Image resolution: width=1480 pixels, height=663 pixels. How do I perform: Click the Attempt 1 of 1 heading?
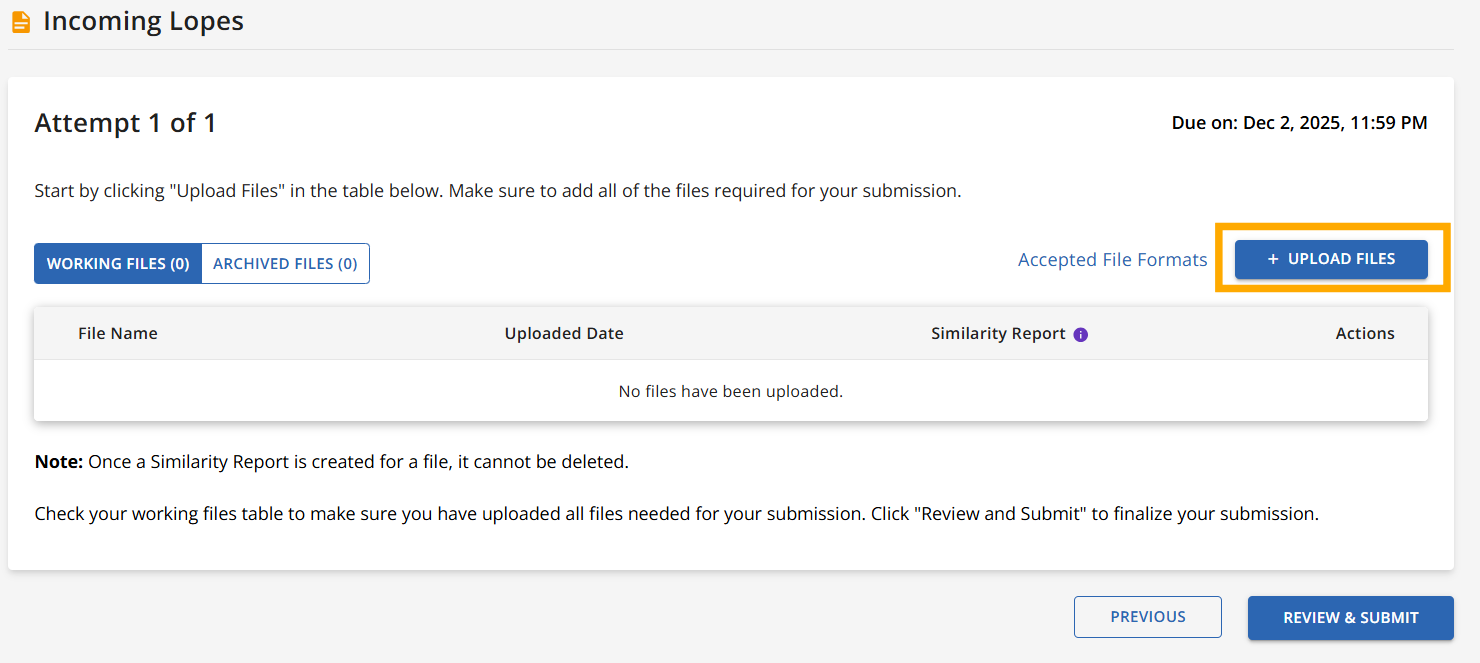click(125, 123)
